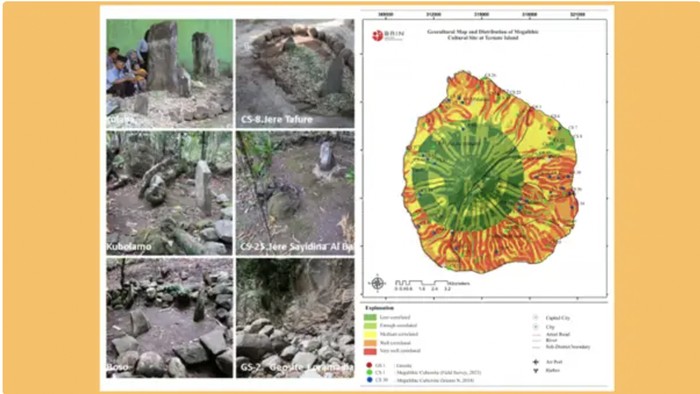This screenshot has width=700, height=394.
Task: Open the GS-2 Geosite photo
Action: (295, 318)
